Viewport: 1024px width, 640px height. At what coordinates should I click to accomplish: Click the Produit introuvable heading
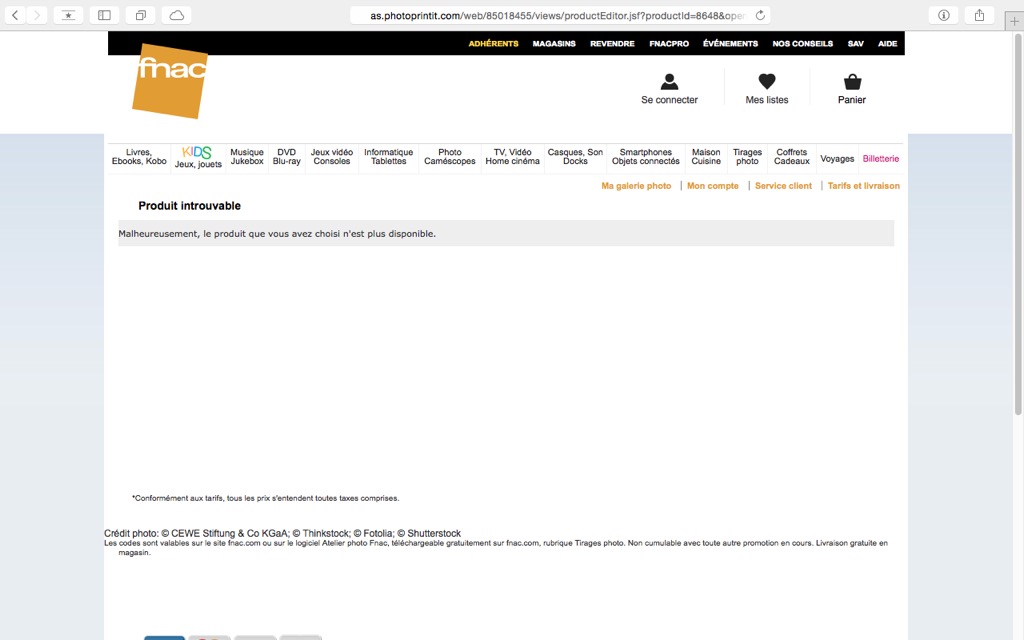tap(189, 206)
